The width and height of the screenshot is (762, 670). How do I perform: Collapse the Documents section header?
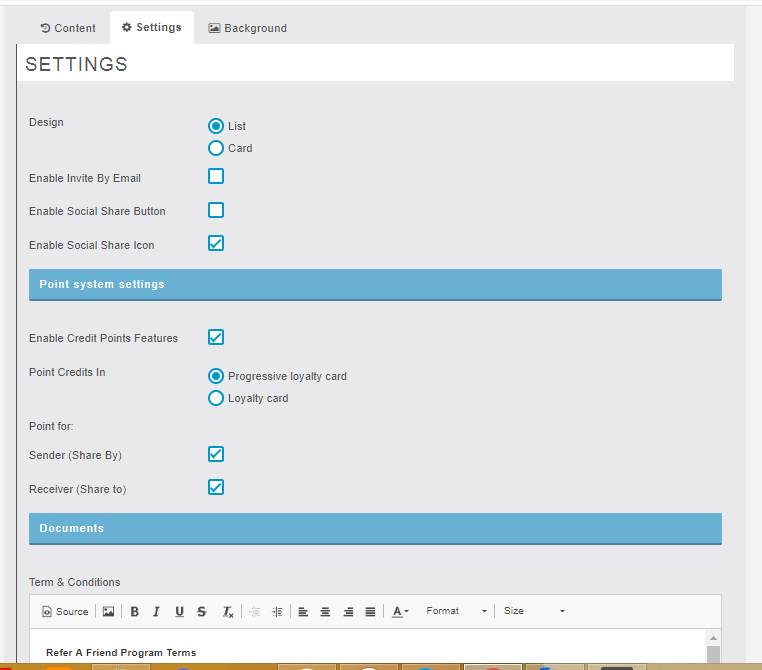pyautogui.click(x=375, y=529)
